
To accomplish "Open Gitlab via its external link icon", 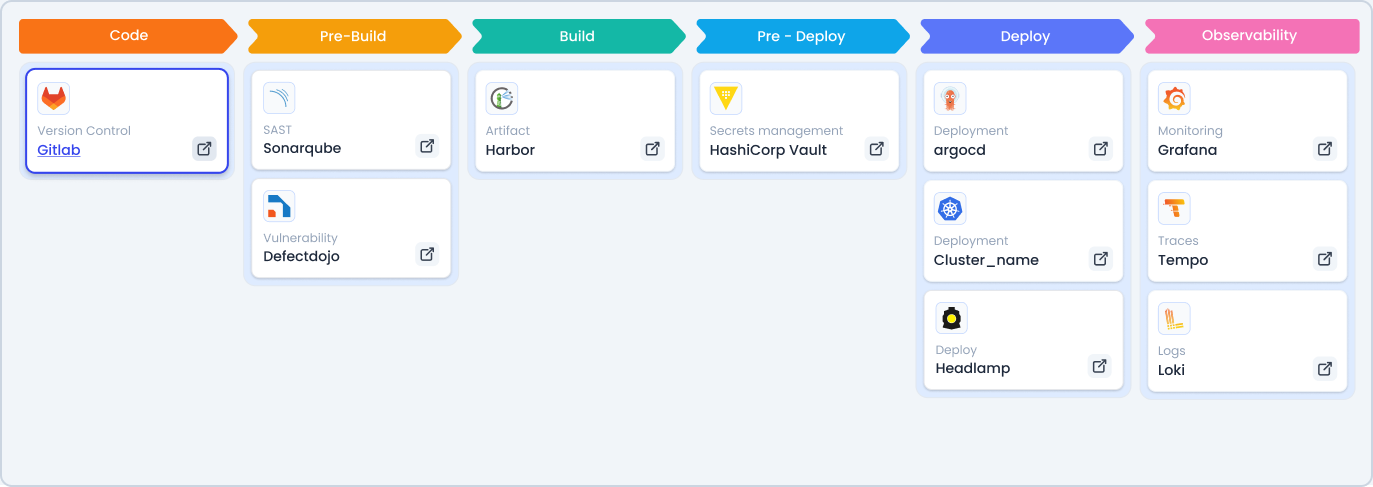I will (x=204, y=149).
